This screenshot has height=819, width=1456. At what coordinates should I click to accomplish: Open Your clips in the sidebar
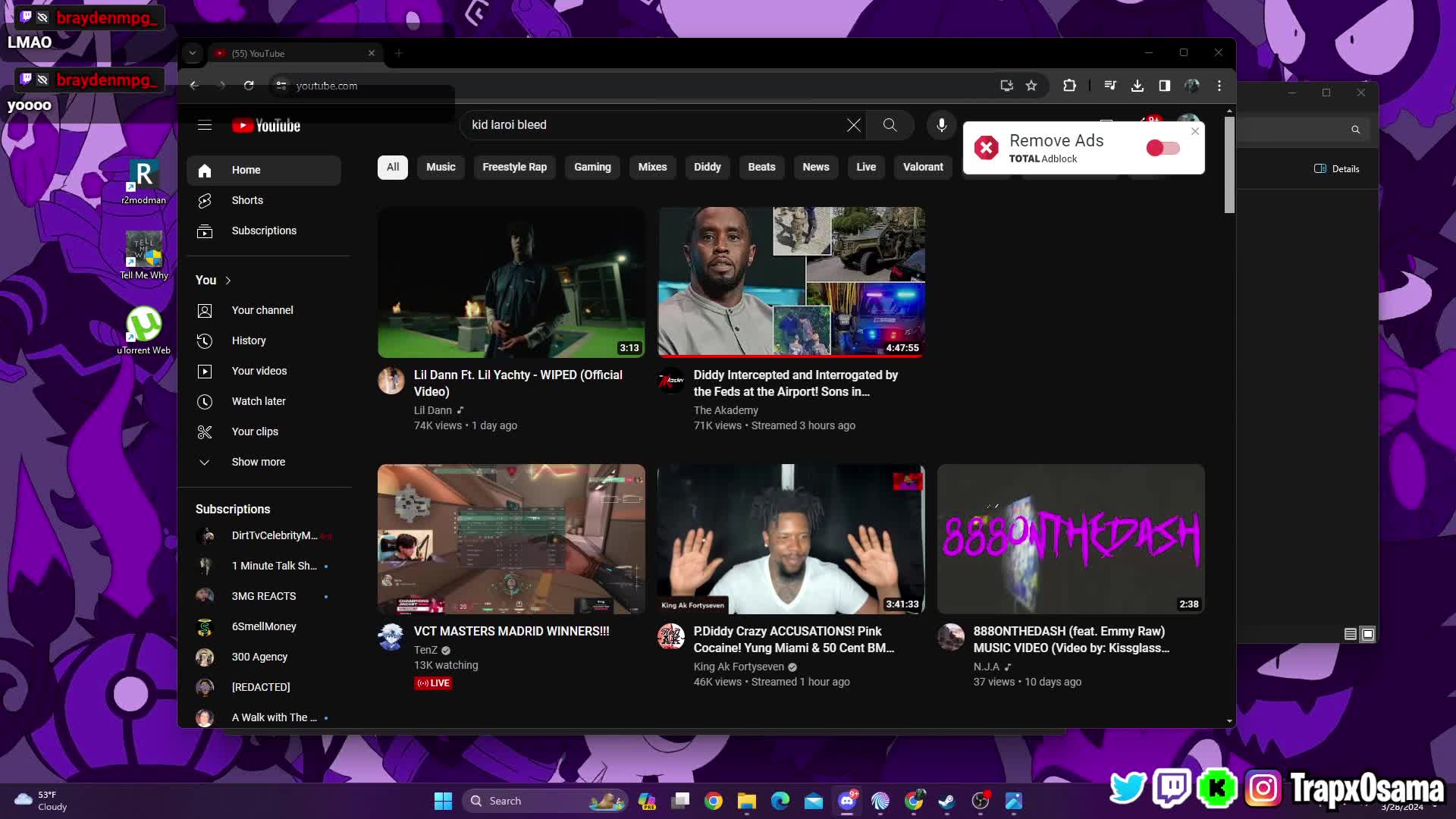coord(264,432)
